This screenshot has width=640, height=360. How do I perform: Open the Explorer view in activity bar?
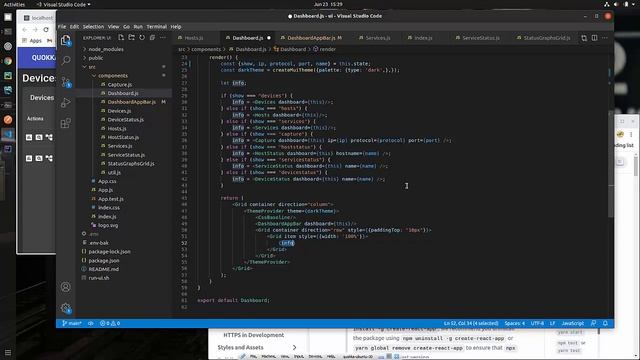click(66, 40)
